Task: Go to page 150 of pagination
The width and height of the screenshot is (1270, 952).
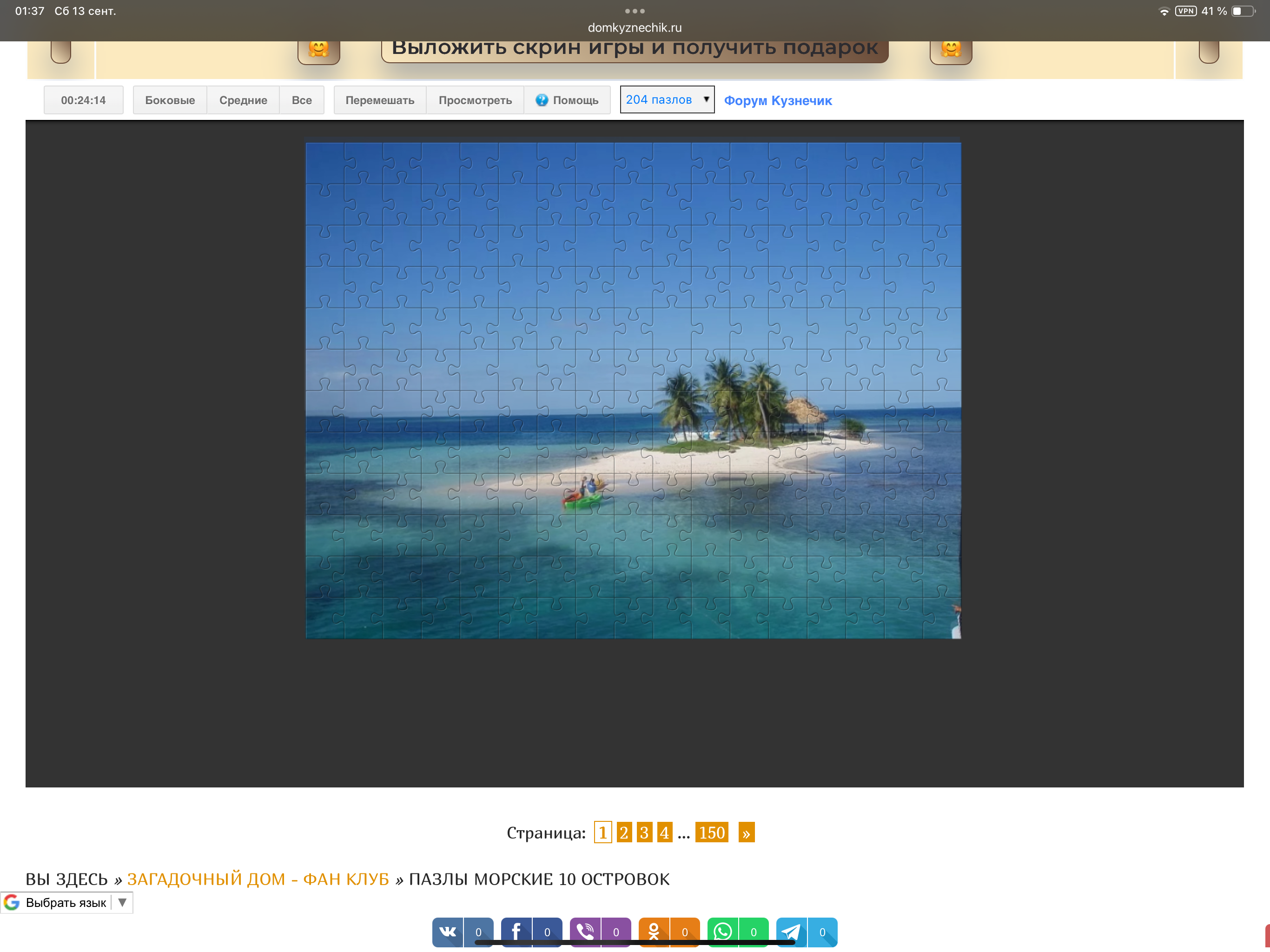Action: [x=711, y=832]
